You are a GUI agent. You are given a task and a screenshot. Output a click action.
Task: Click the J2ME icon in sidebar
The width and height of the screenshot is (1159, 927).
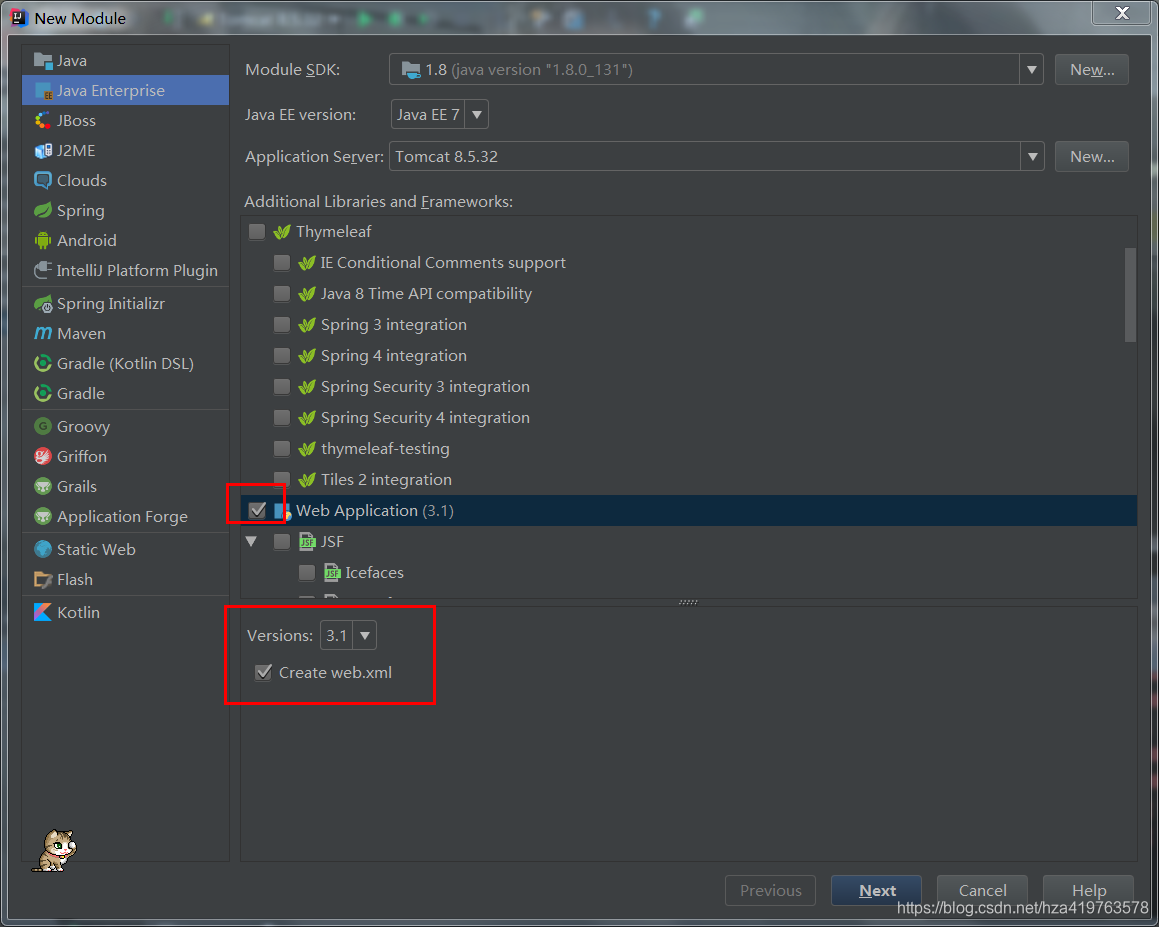43,151
